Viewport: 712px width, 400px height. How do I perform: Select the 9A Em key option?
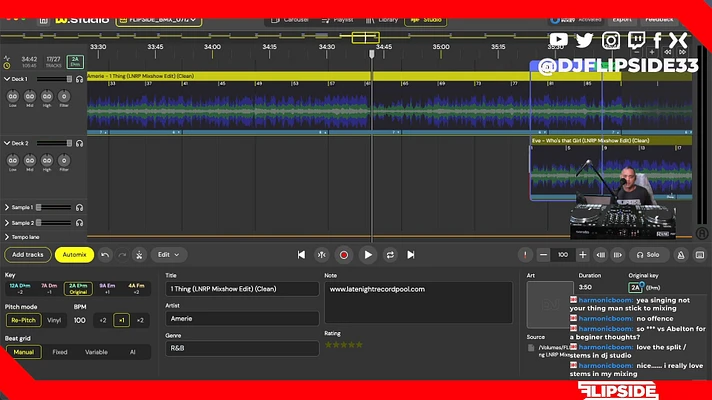[107, 289]
